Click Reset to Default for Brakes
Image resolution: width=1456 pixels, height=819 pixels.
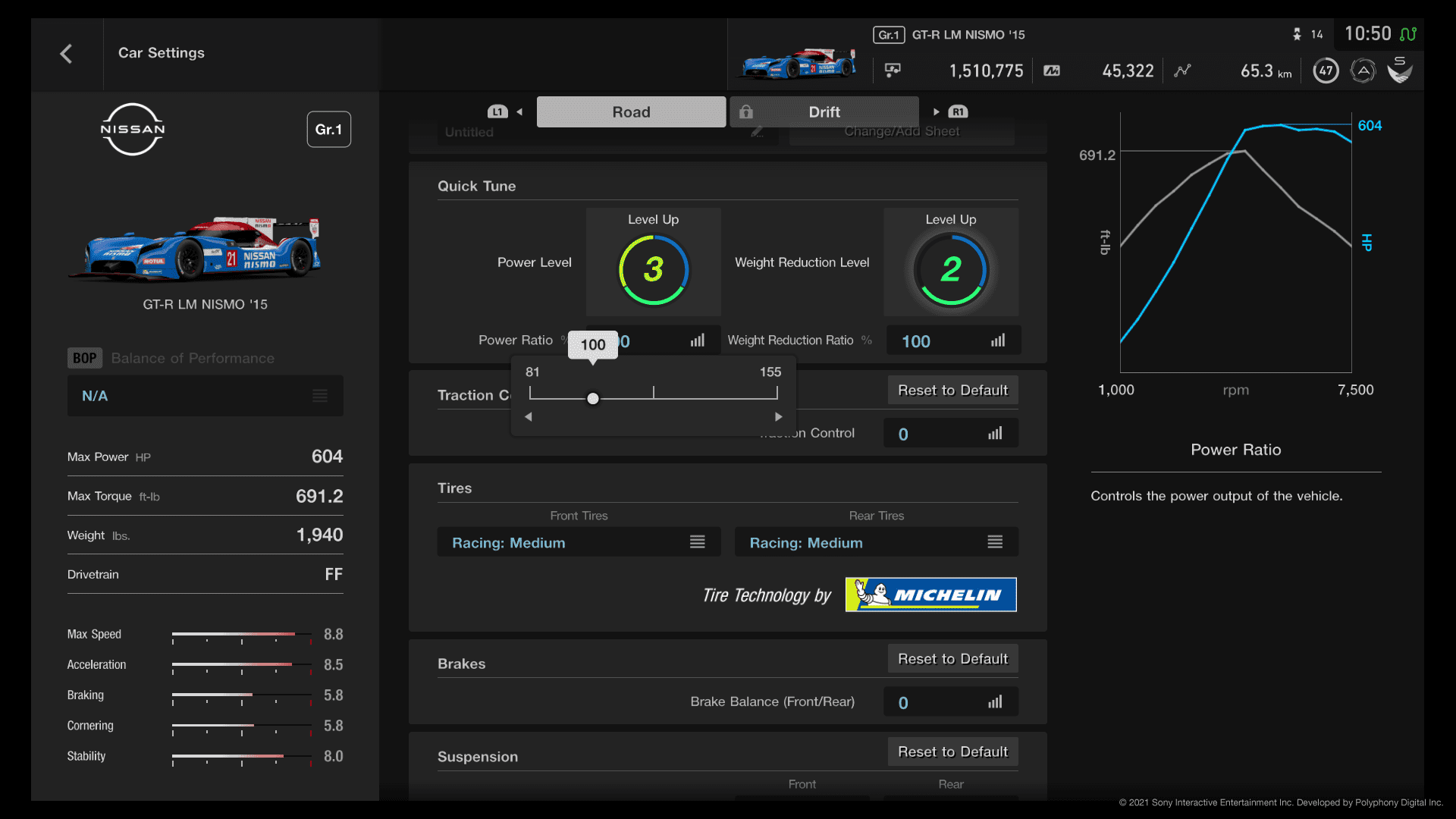(x=951, y=658)
